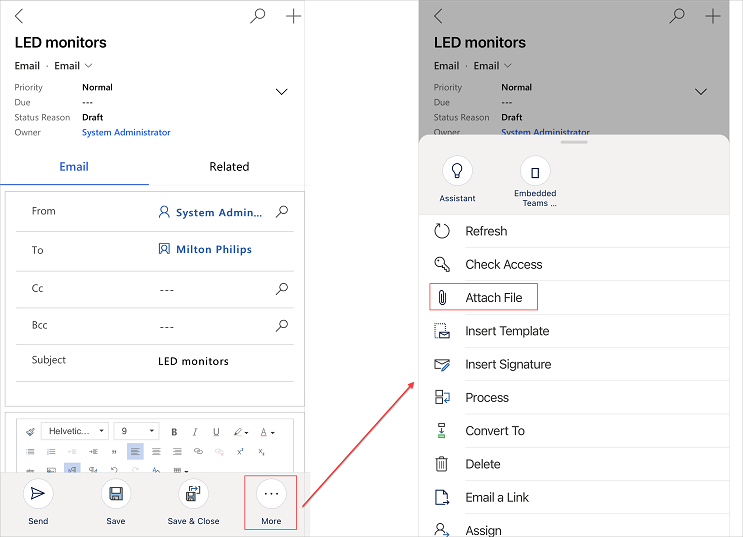
Task: Open the More commands ellipsis
Action: pos(271,493)
